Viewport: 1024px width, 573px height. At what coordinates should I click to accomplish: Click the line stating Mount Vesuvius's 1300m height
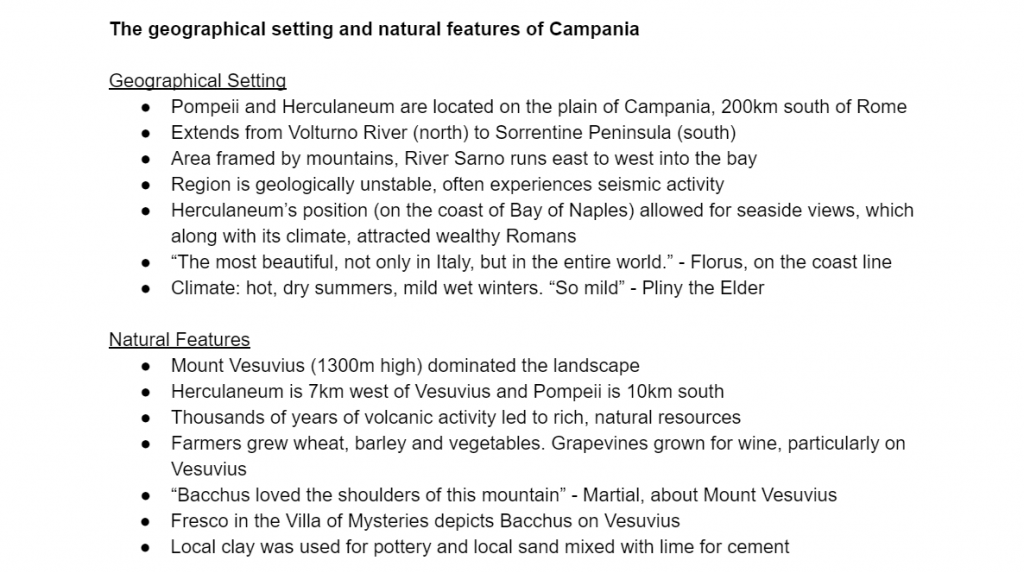tap(405, 366)
